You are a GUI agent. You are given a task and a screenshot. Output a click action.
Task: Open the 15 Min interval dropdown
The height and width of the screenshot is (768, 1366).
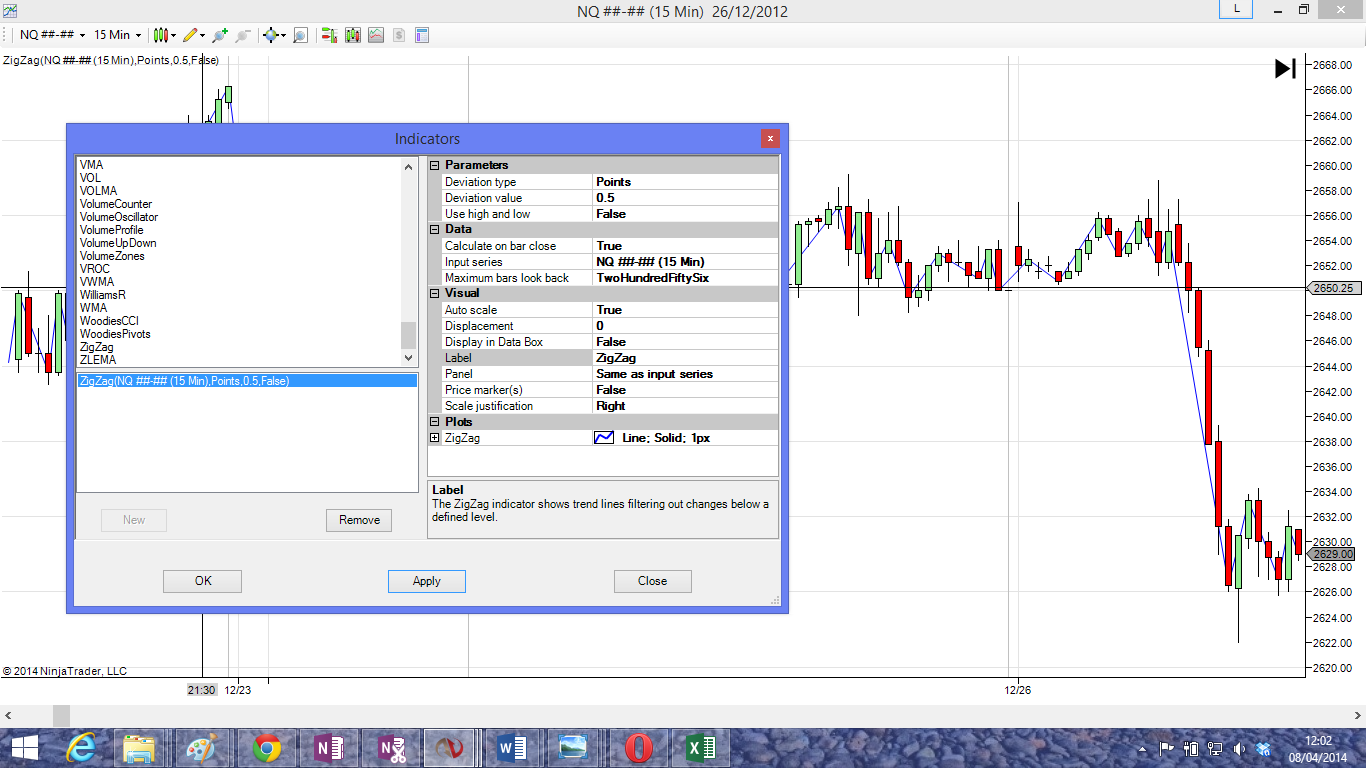(117, 35)
